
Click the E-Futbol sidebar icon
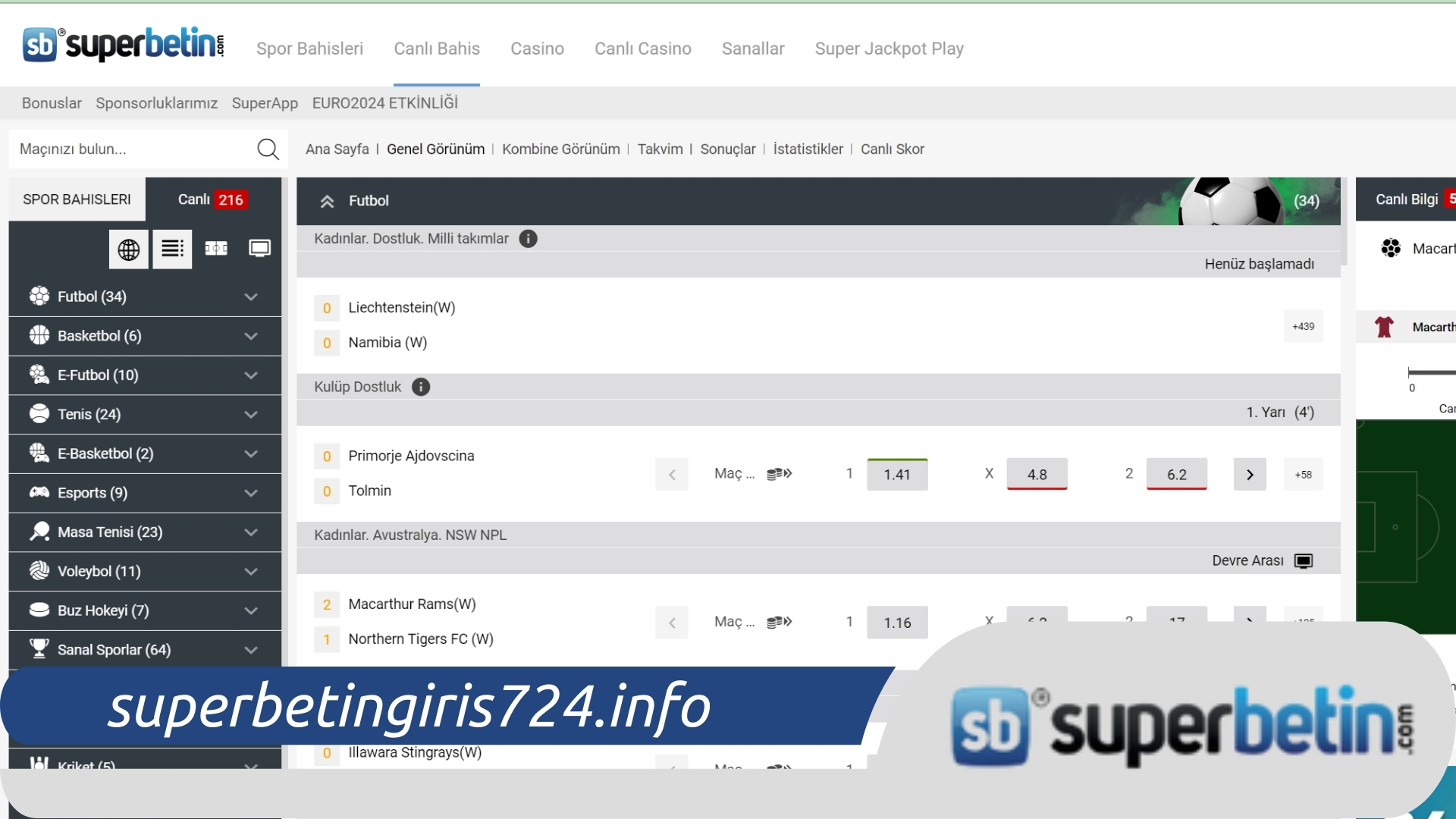coord(39,375)
